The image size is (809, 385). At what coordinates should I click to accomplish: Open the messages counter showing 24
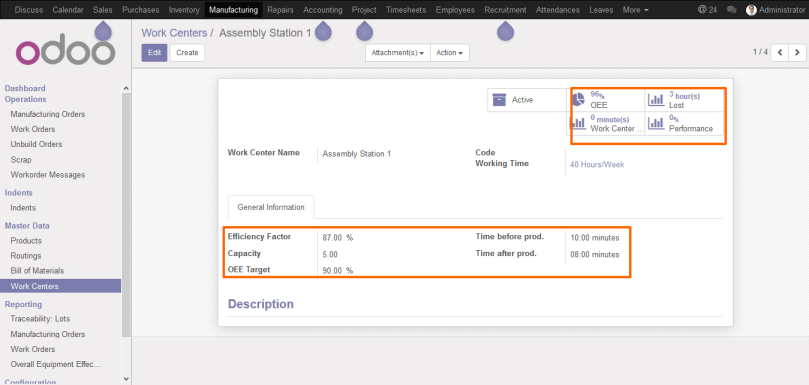point(707,10)
